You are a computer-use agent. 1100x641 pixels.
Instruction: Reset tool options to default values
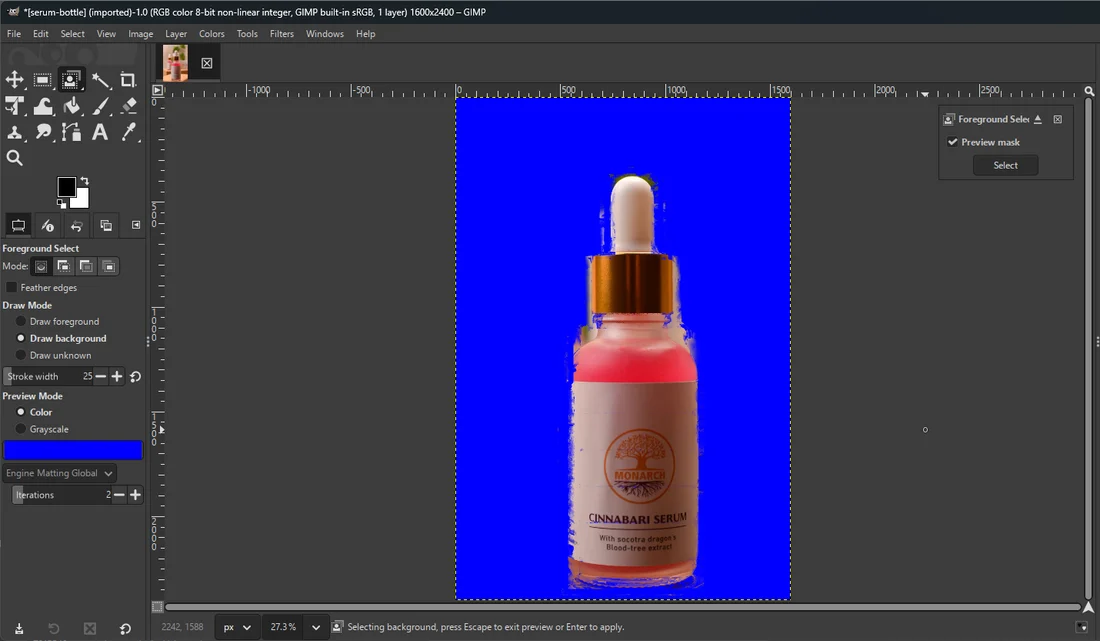(x=125, y=628)
